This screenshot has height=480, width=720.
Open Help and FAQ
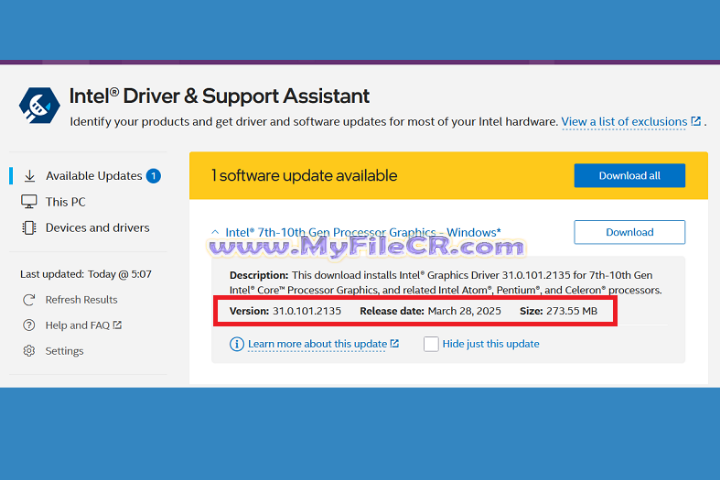tap(78, 325)
